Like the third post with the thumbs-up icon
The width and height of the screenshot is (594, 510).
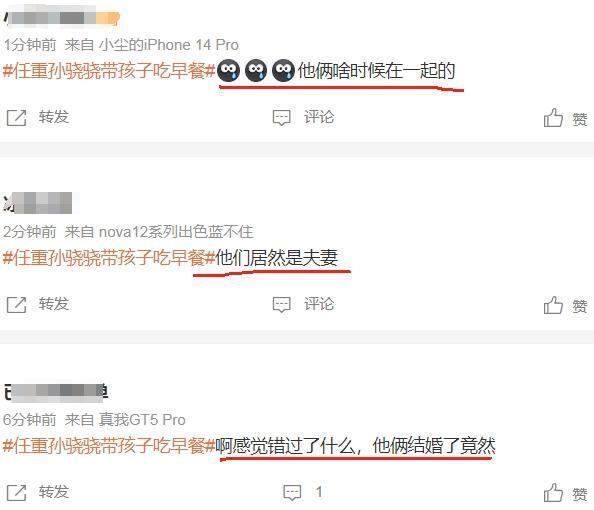click(x=553, y=493)
